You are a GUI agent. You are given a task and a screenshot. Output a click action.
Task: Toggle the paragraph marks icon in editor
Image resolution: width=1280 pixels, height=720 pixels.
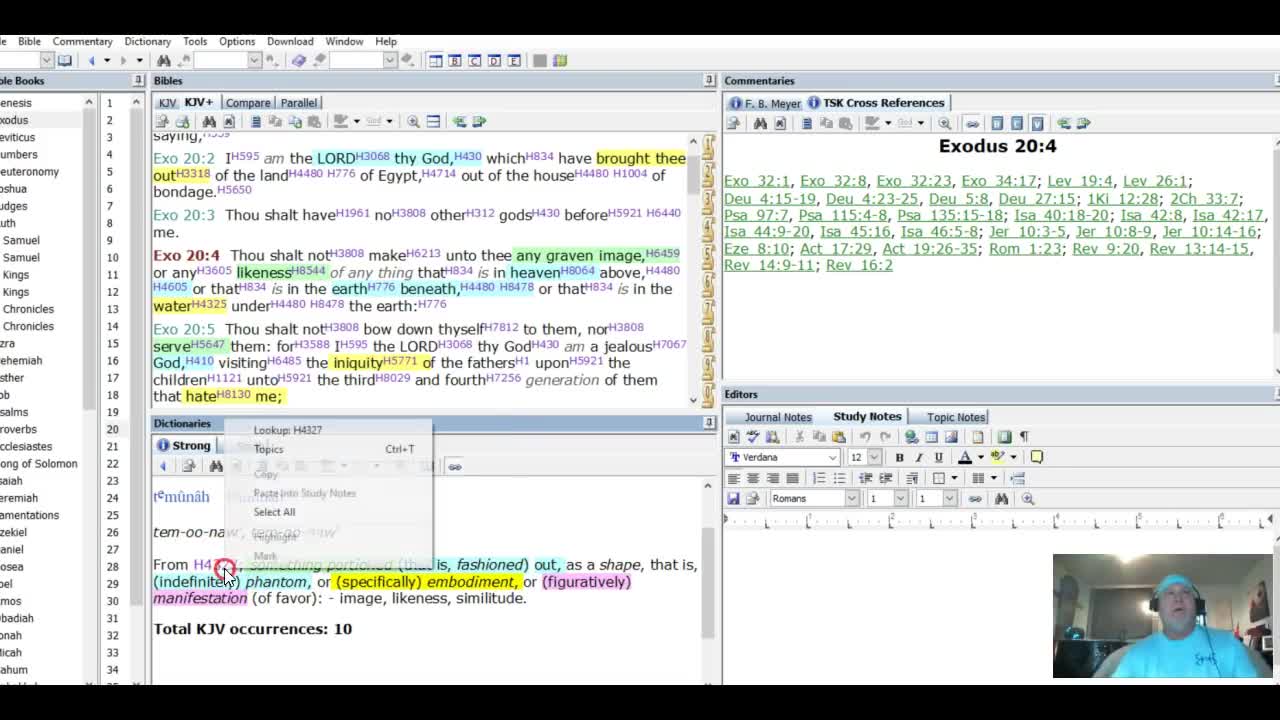coord(1023,437)
